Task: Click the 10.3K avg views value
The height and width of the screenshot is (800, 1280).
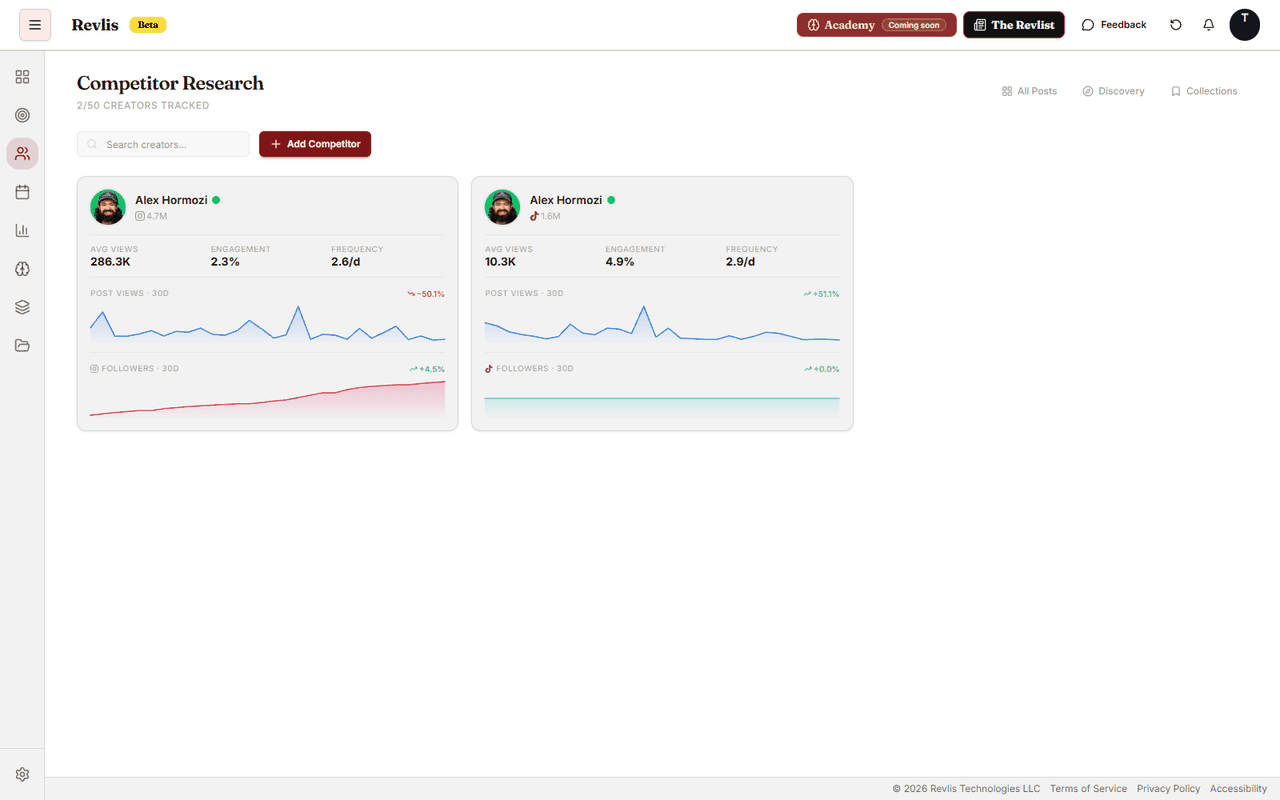Action: click(x=500, y=262)
